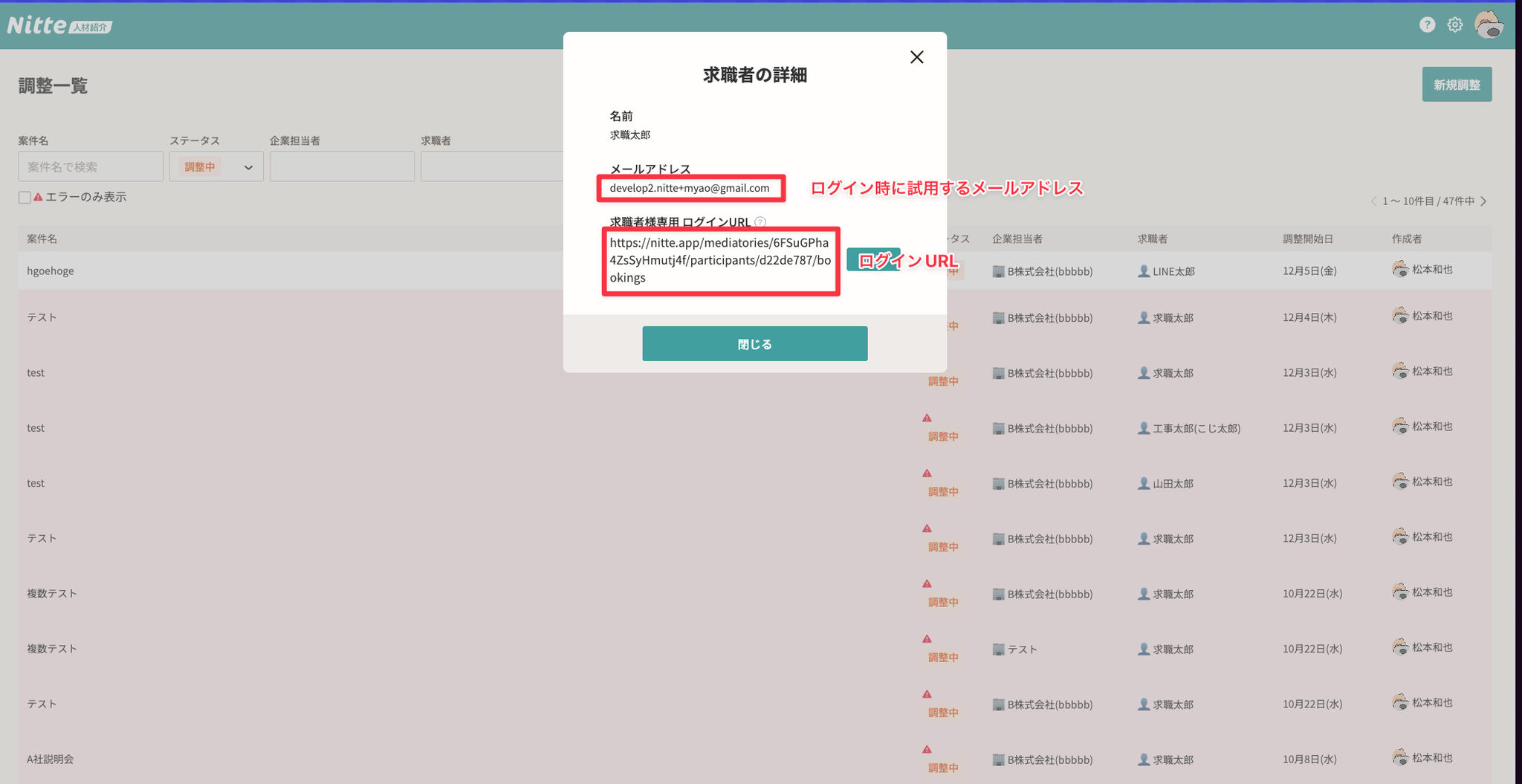Click building icon in hgoehoge row

998,271
